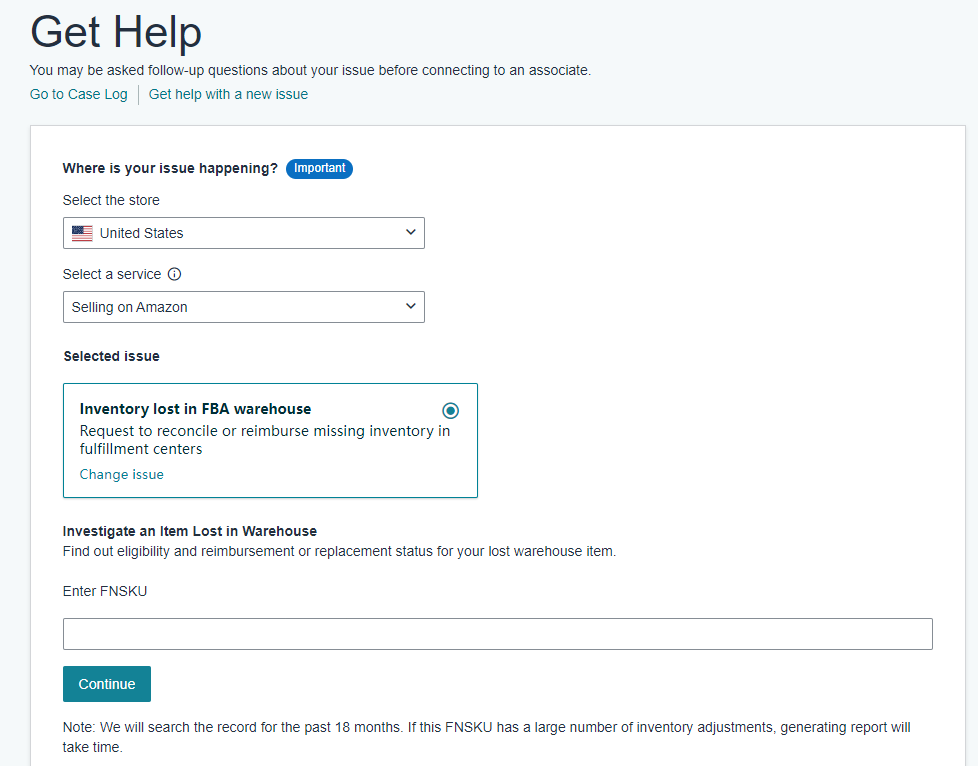Open the United States store dropdown
The image size is (978, 766).
coord(244,233)
